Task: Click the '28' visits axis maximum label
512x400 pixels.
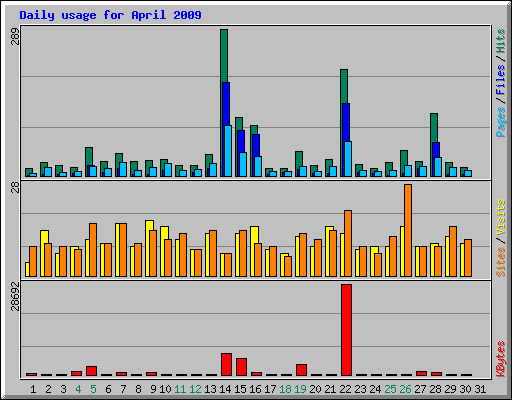Action: 15,188
